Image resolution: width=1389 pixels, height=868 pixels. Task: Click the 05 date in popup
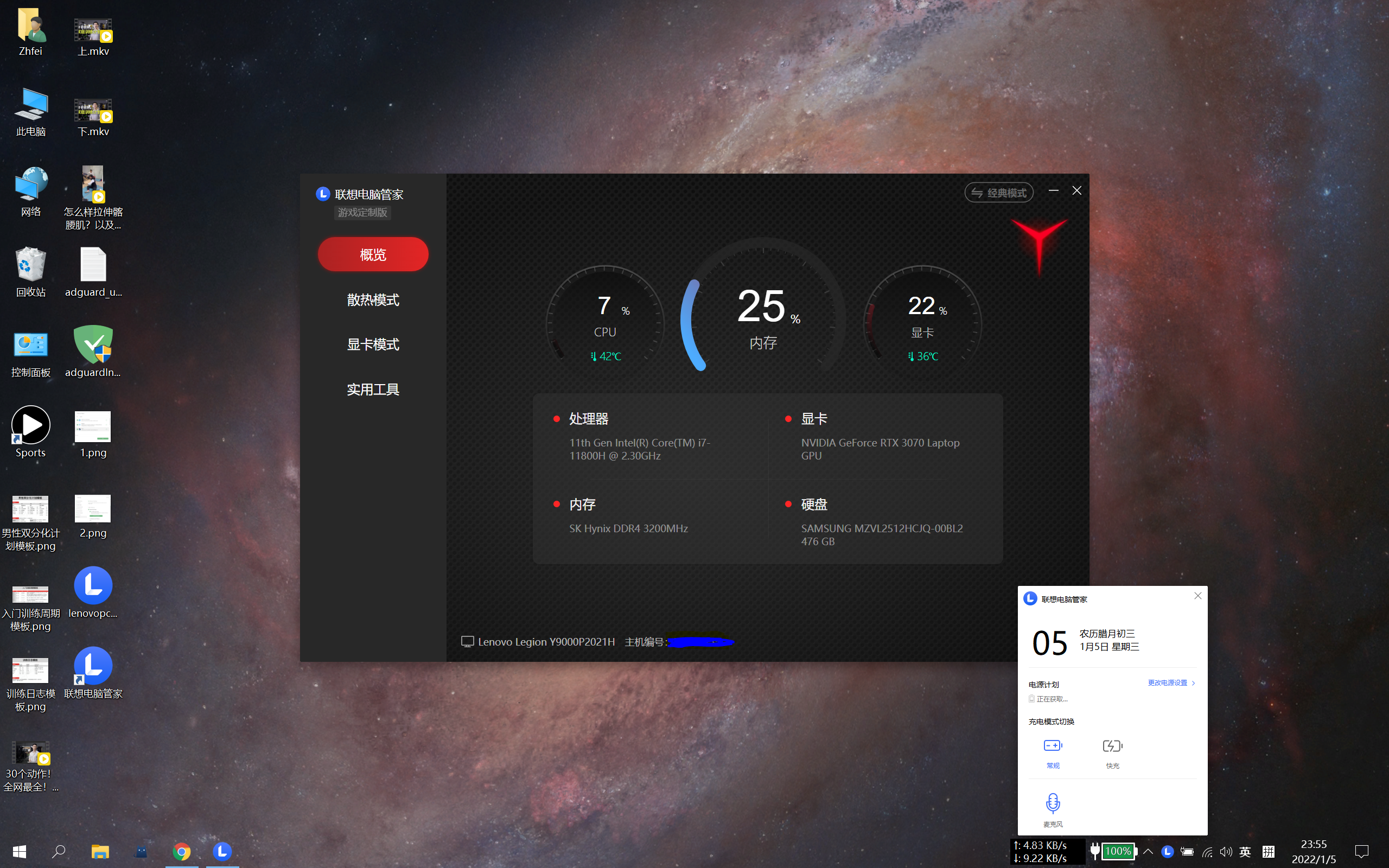[1050, 643]
